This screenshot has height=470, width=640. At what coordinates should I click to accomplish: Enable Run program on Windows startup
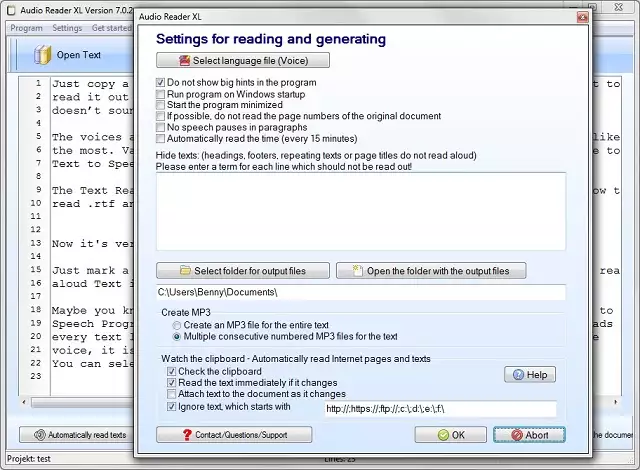(x=161, y=94)
